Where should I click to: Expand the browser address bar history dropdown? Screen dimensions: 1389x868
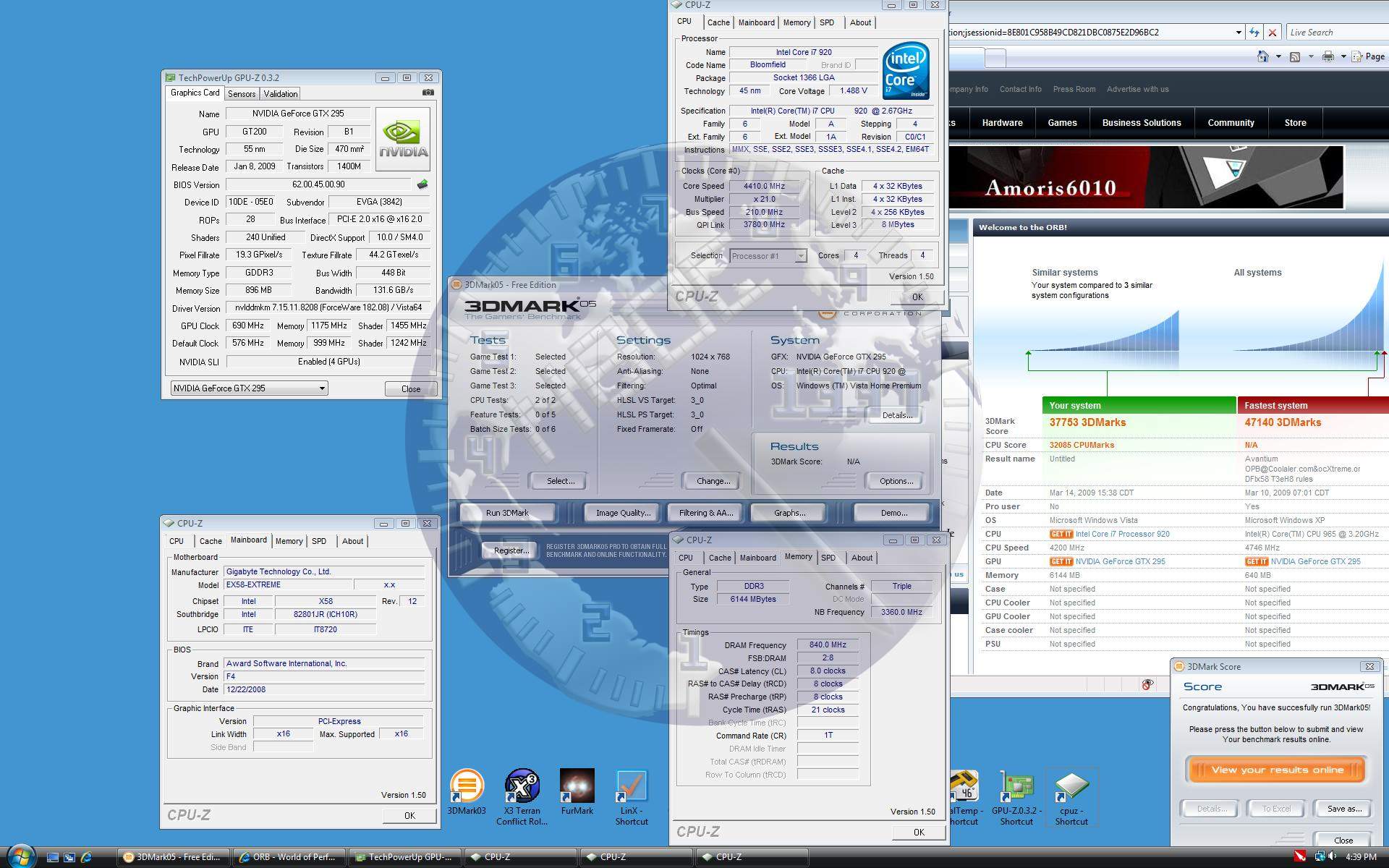tap(1239, 33)
